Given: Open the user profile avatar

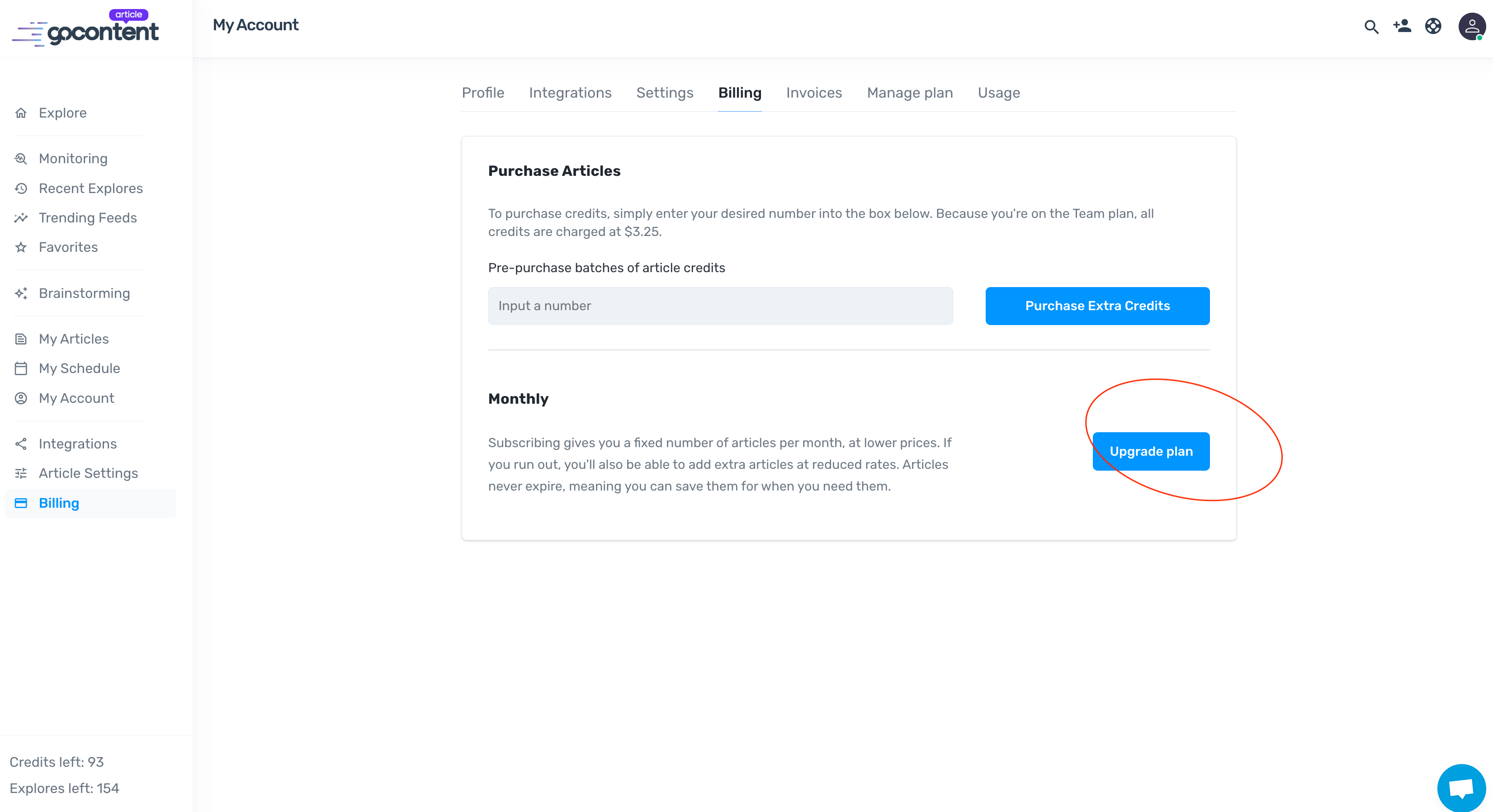Looking at the screenshot, I should click(1471, 27).
